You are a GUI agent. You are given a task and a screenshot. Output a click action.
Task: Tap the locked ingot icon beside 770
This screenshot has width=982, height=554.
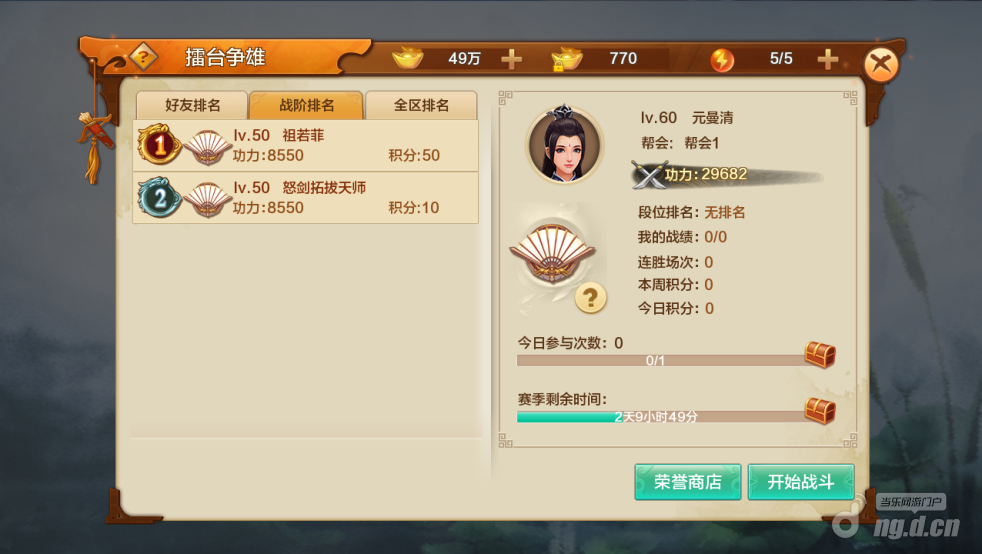567,59
